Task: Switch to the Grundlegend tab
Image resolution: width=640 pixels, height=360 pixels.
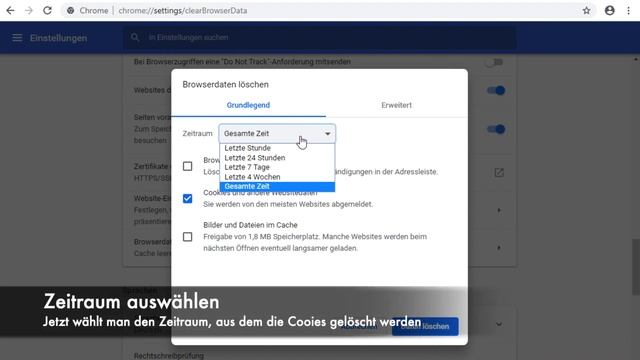Action: coord(248,105)
